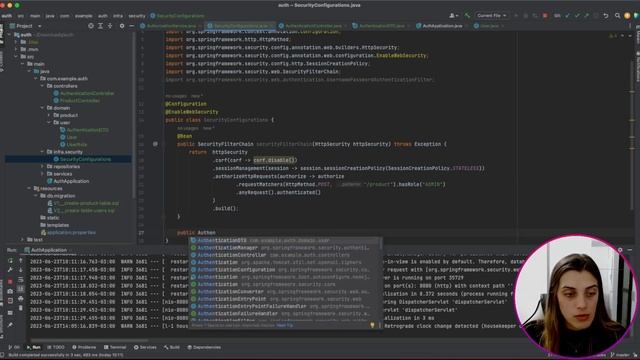Image resolution: width=640 pixels, height=360 pixels.
Task: Open the Build tool window tab
Action: [172, 347]
